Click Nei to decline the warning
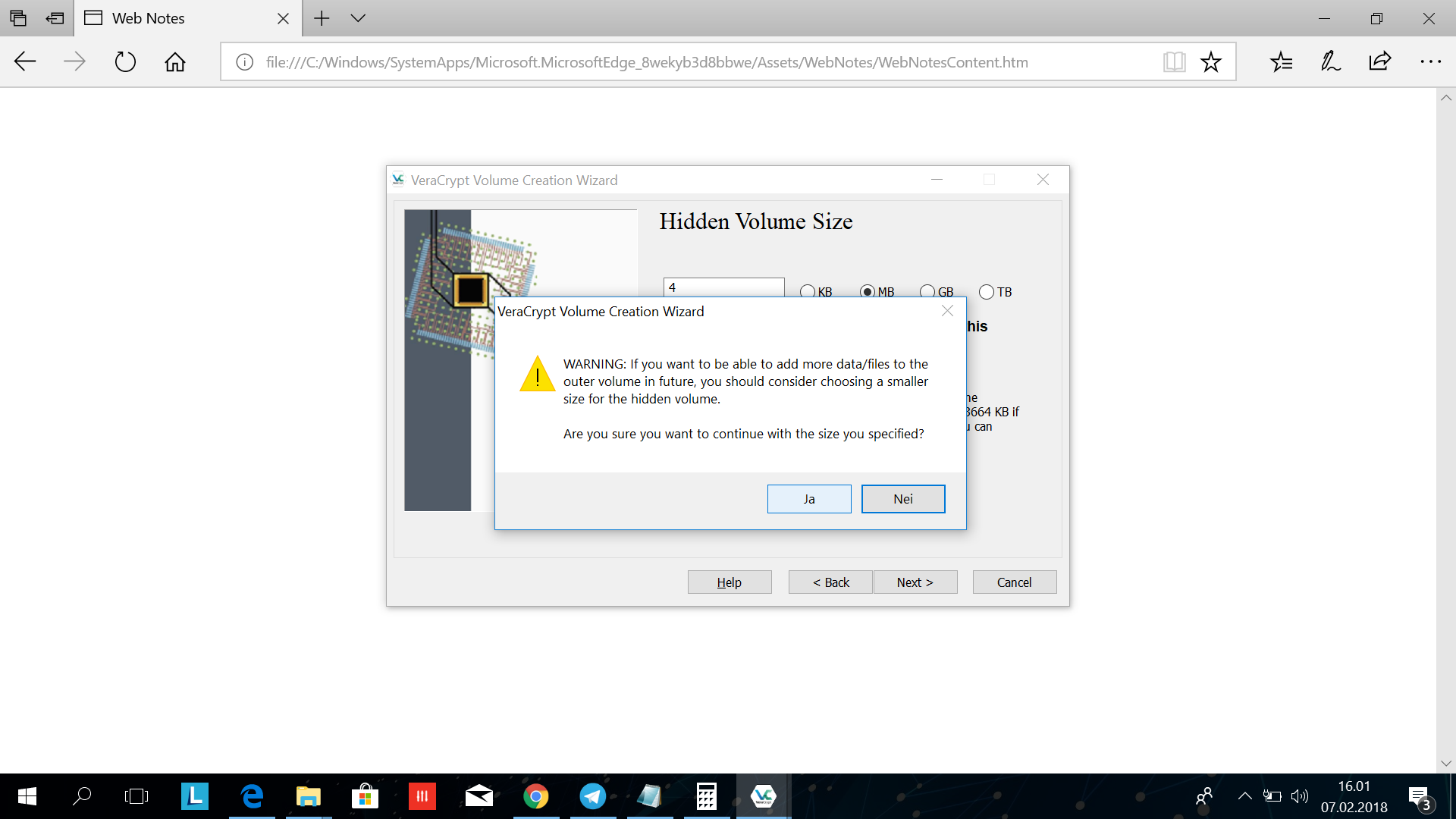This screenshot has width=1456, height=819. [903, 499]
